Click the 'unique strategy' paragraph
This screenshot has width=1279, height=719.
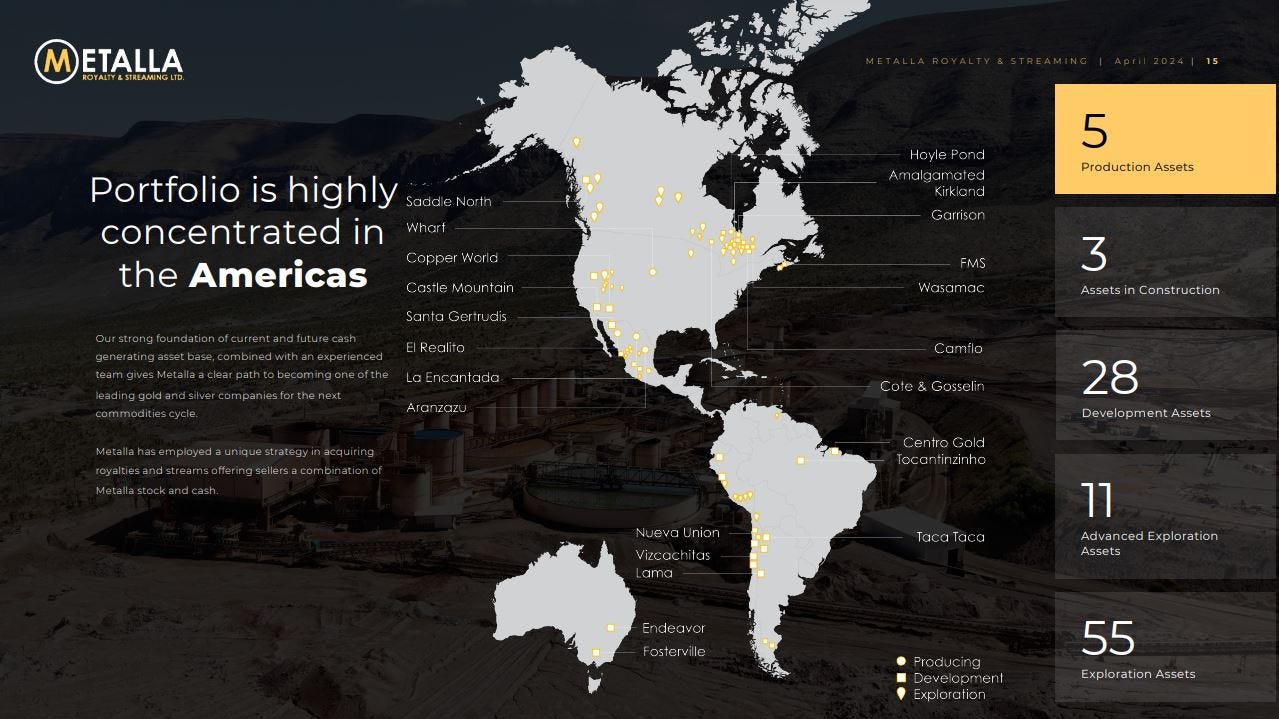[x=239, y=471]
